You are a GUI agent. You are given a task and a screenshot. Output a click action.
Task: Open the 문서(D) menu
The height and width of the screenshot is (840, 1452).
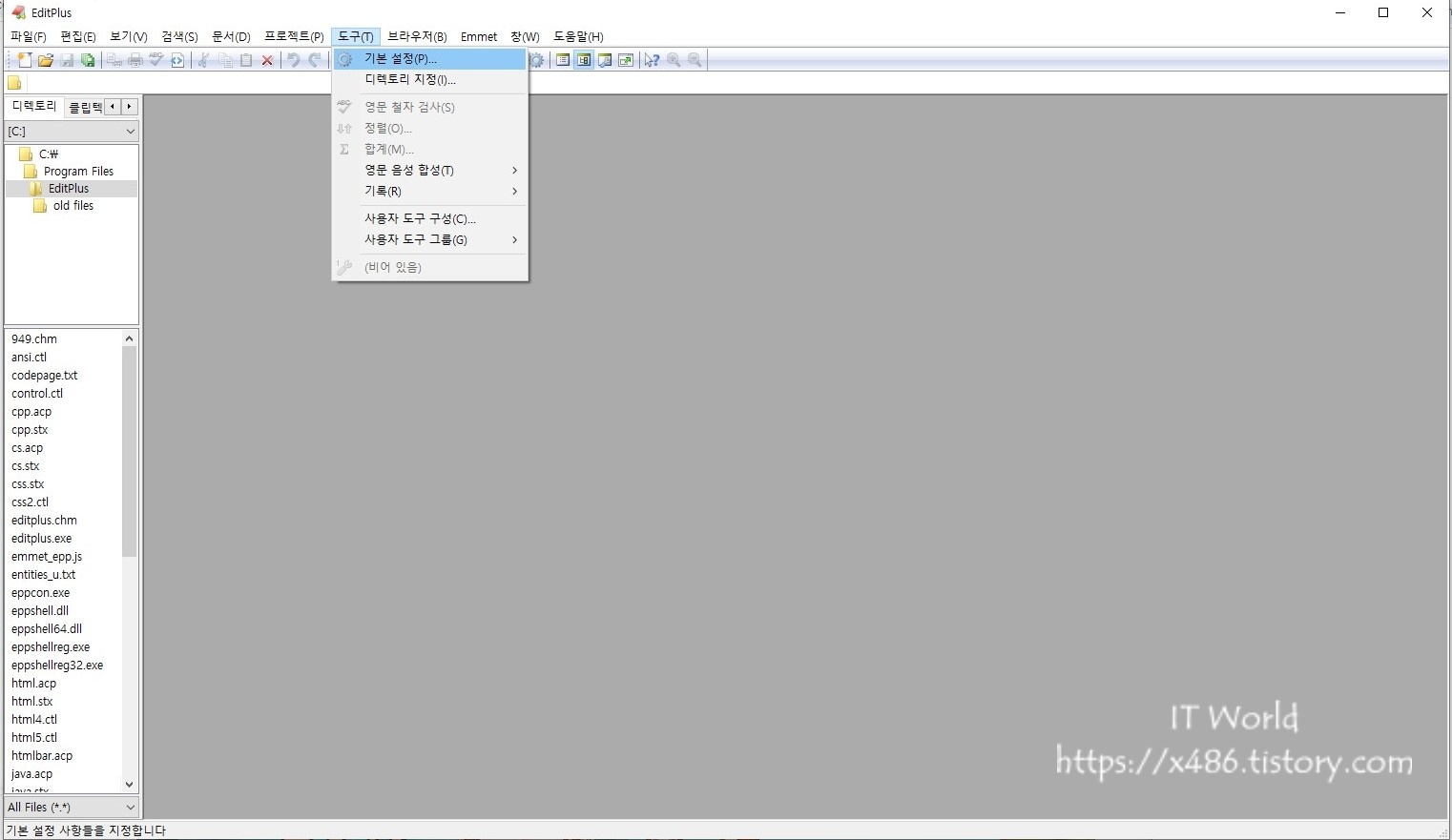(231, 36)
